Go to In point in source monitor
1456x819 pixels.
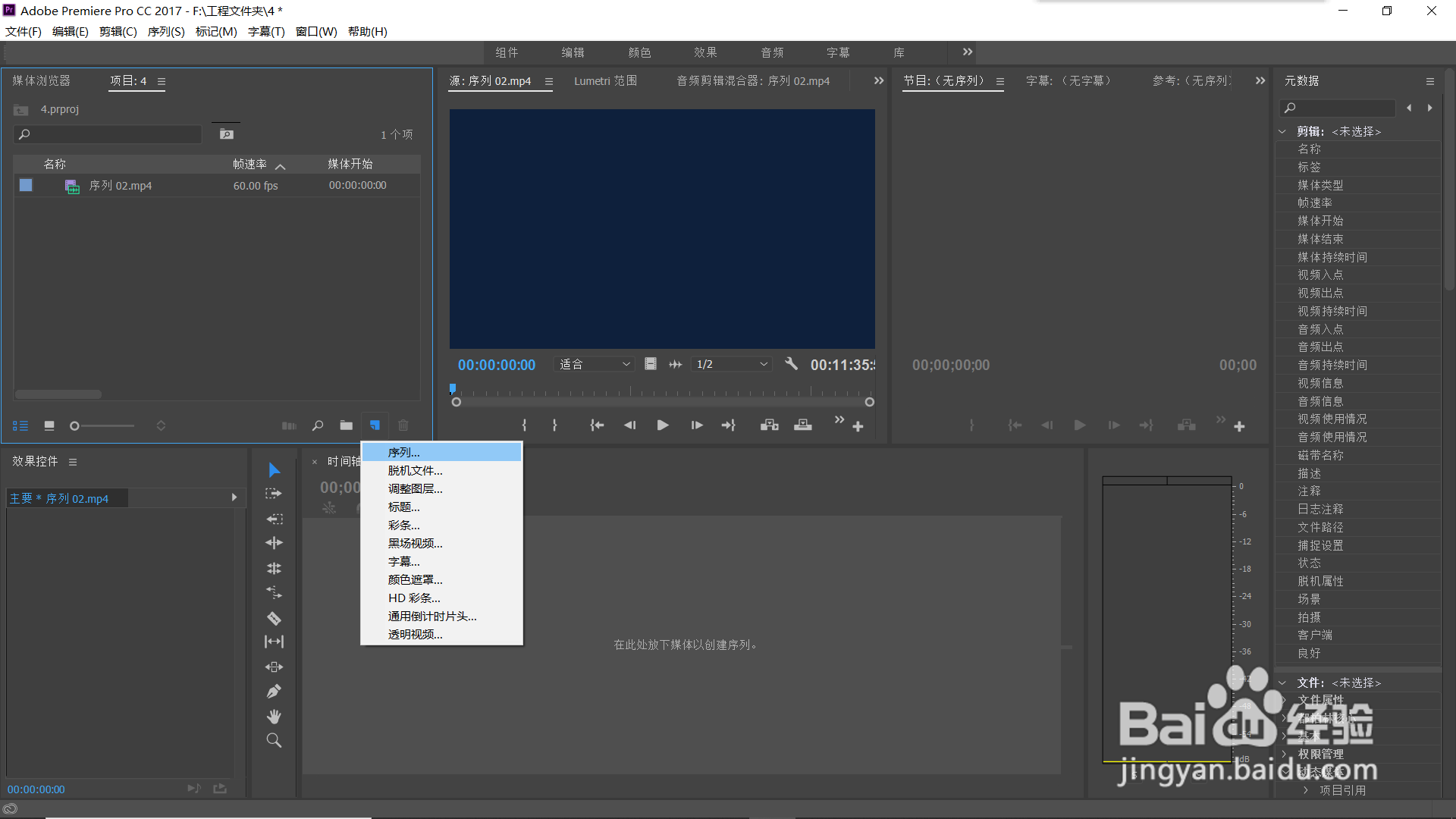[x=597, y=425]
